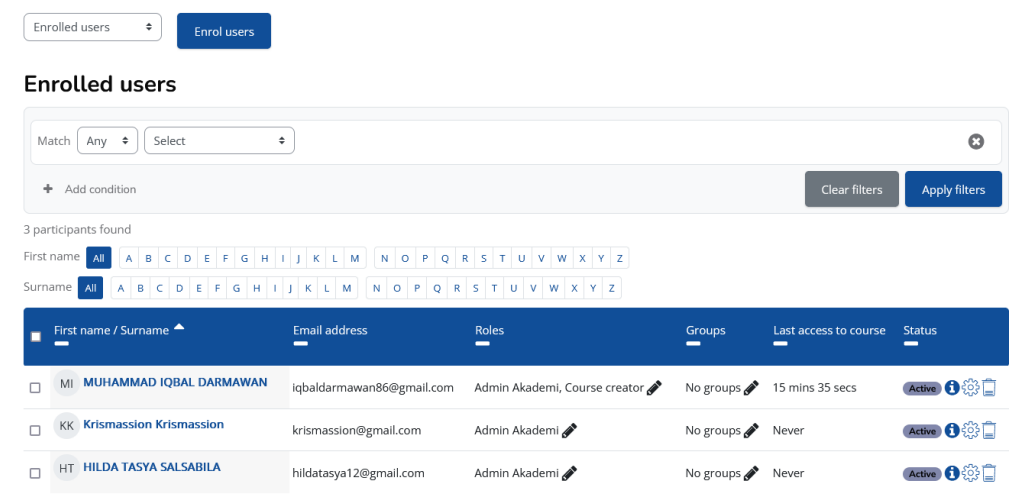This screenshot has width=1025, height=497.
Task: Open the Match Any dropdown
Action: (108, 141)
